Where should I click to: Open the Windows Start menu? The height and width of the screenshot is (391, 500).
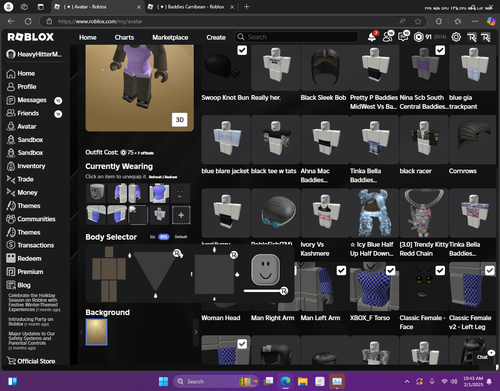163,381
